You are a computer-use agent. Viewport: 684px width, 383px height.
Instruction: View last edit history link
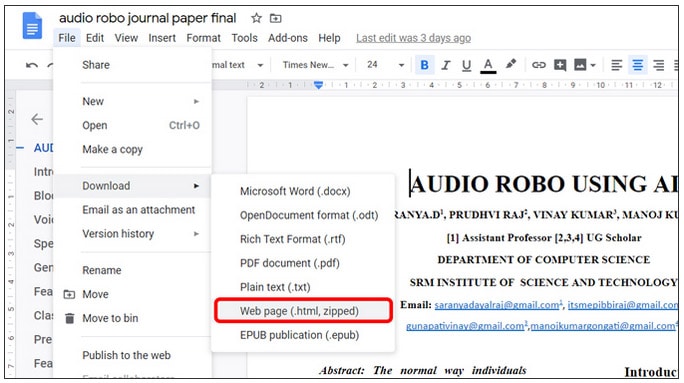coord(413,38)
